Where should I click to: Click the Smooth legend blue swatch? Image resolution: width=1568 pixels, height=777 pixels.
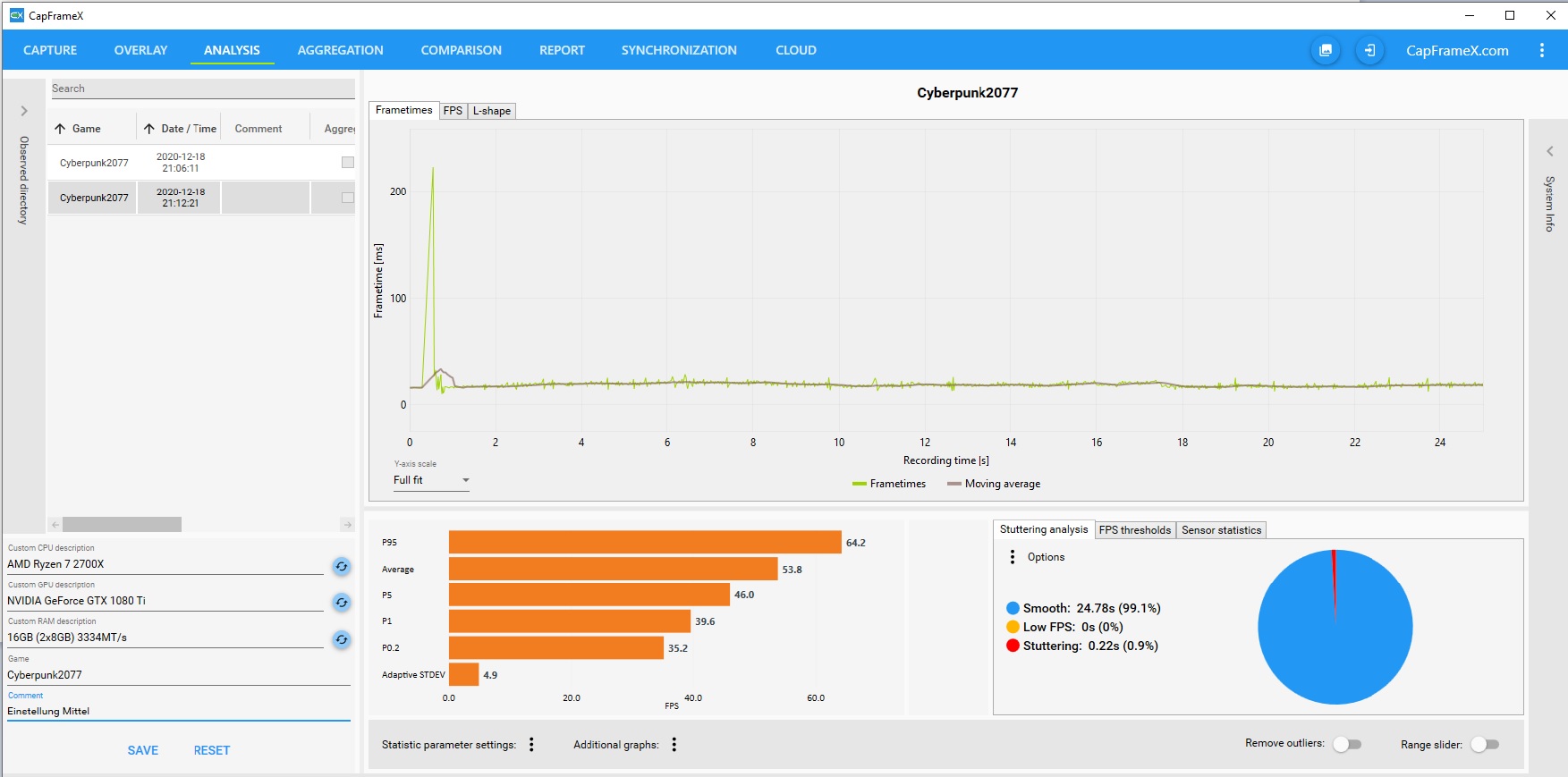pyautogui.click(x=1013, y=608)
